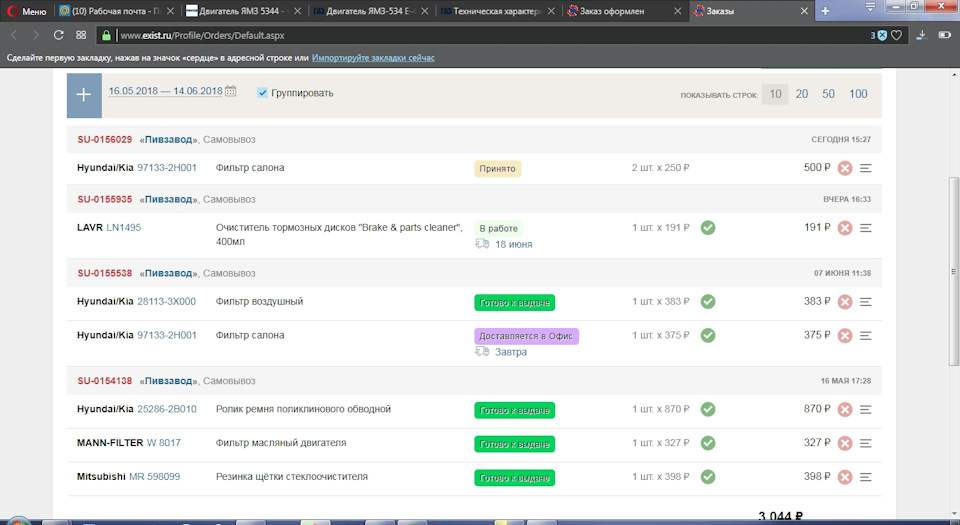Cancel the MANN-FILTER W 8017 item
This screenshot has height=525, width=960.
click(845, 444)
